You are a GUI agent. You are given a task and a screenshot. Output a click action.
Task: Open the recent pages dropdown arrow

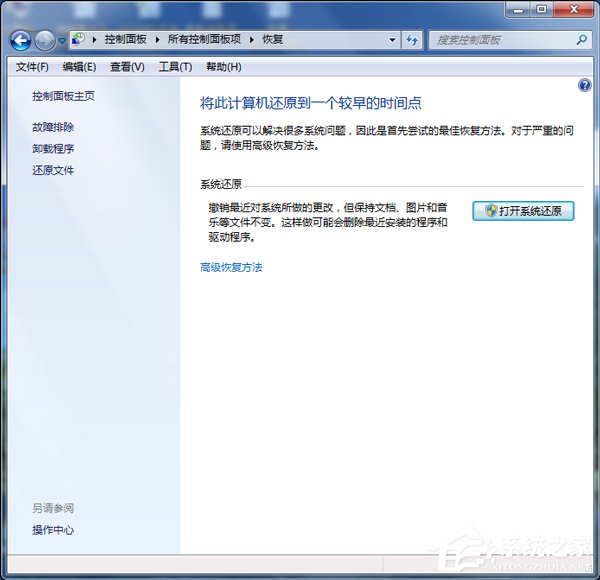pos(62,40)
